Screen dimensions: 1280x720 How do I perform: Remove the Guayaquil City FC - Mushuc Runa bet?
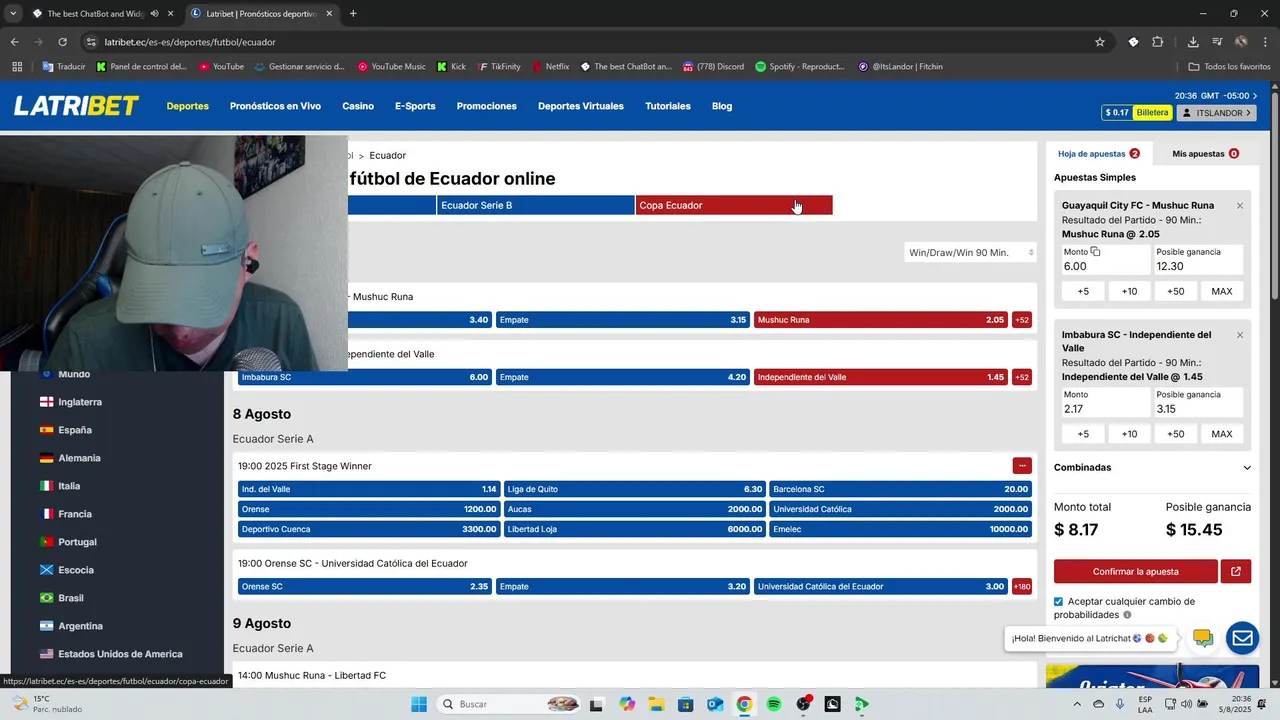(1240, 206)
